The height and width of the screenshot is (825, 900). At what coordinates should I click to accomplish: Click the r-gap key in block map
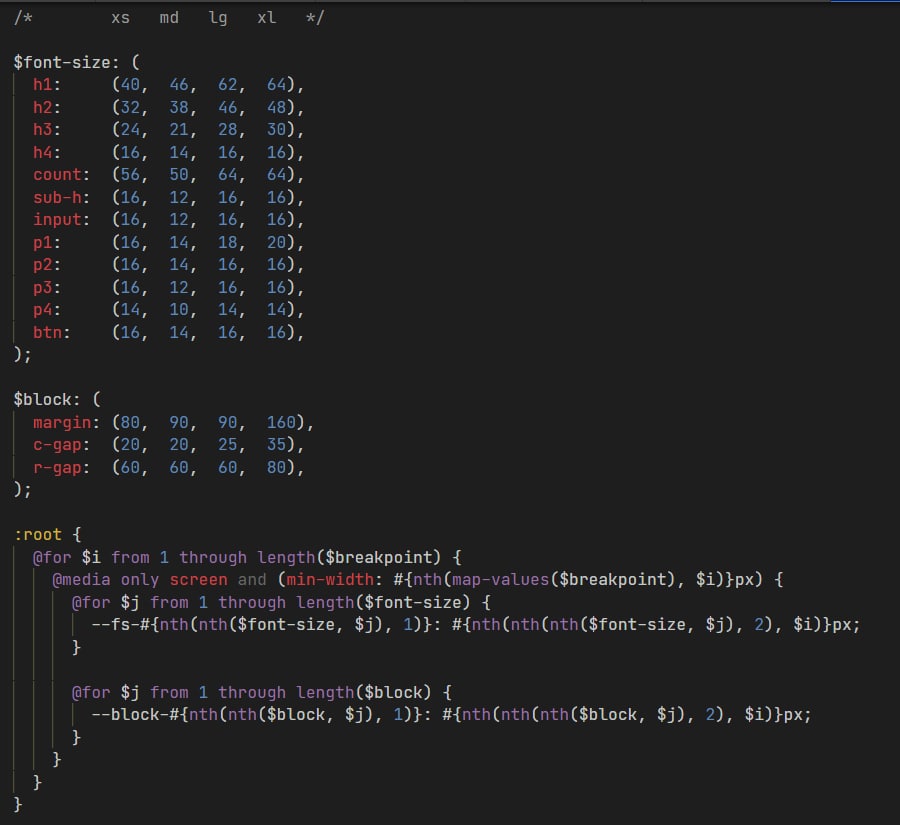(x=57, y=467)
